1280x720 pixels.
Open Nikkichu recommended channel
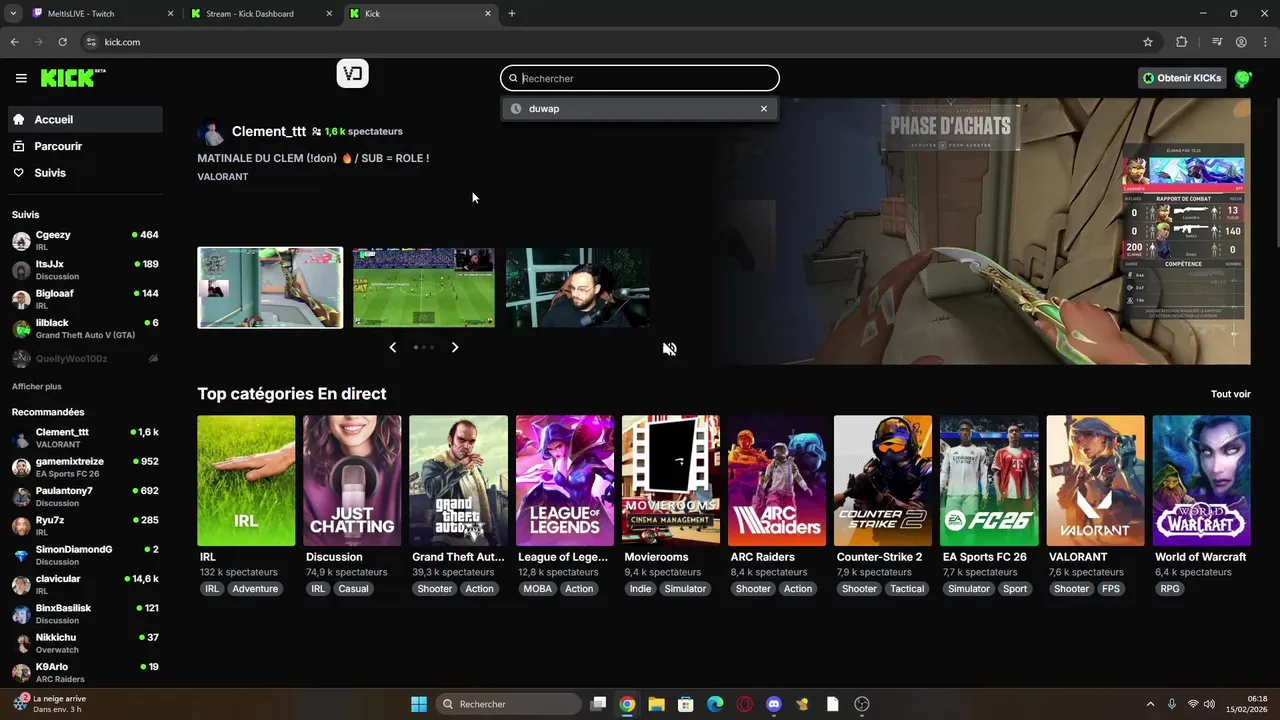85,643
